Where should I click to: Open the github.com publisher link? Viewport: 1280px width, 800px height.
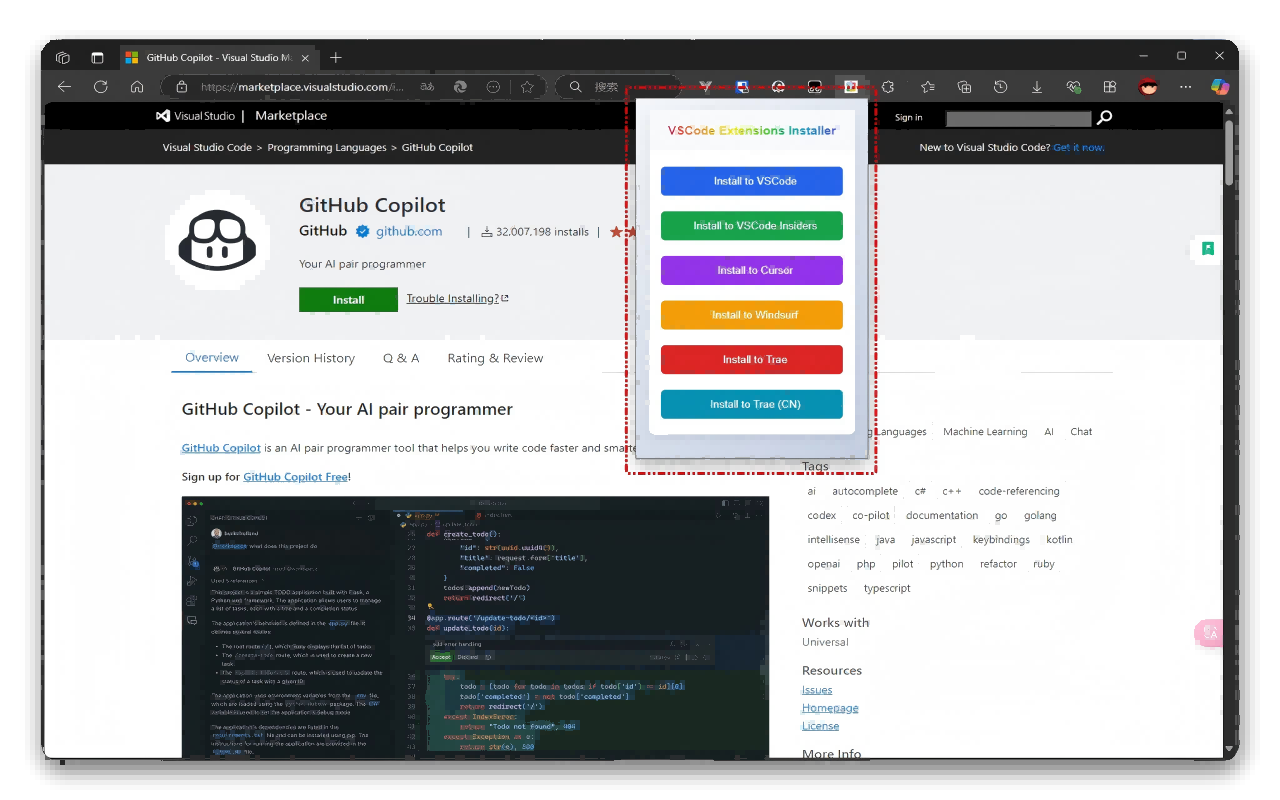click(409, 231)
